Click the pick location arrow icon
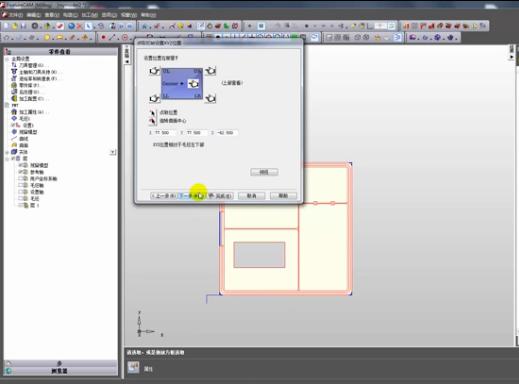Viewport: 519px width, 384px height. (152, 113)
